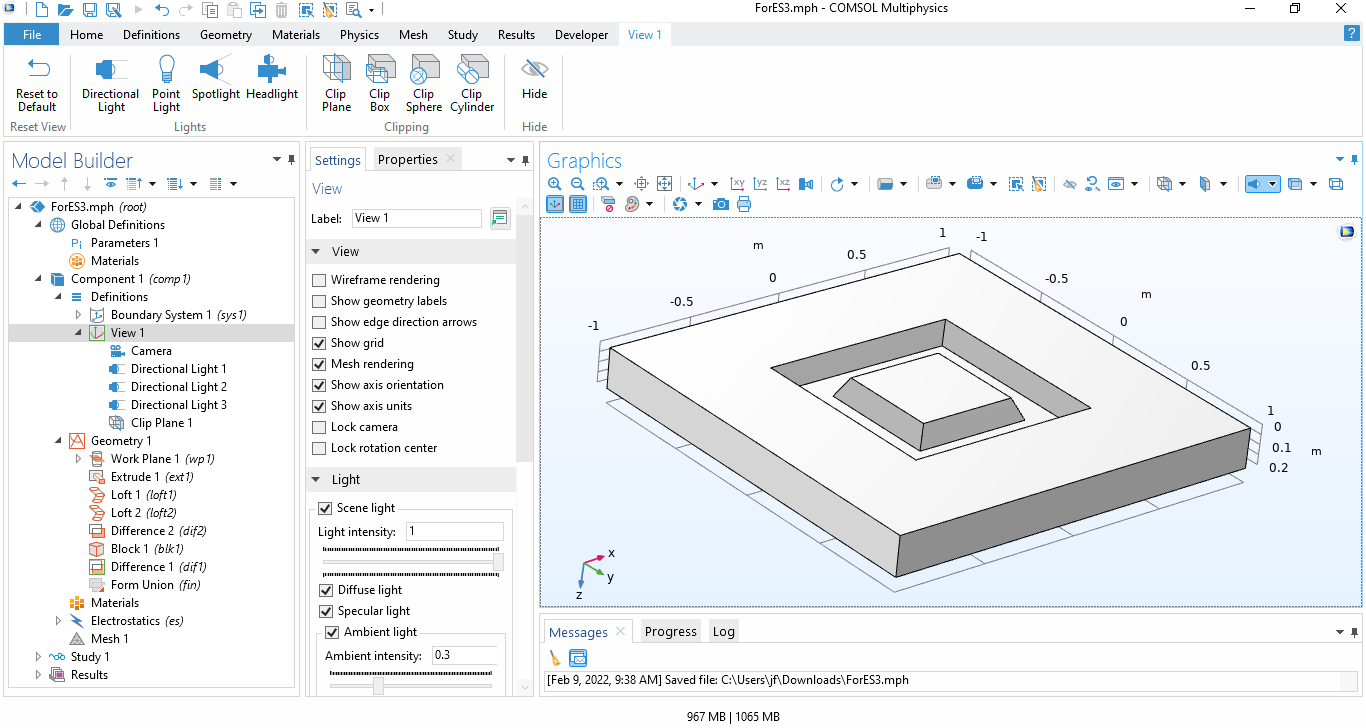Collapse the Light settings section
1366x728 pixels.
point(317,480)
